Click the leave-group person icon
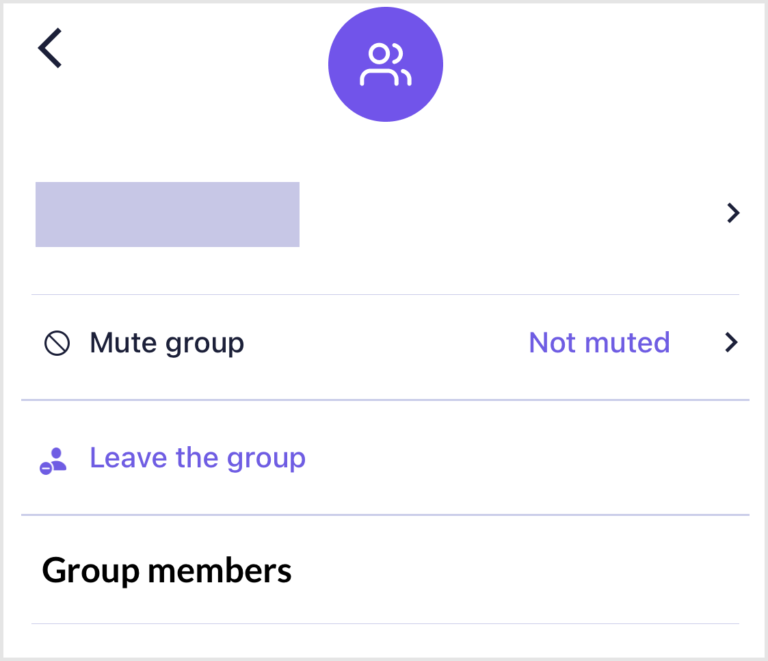 pos(53,461)
